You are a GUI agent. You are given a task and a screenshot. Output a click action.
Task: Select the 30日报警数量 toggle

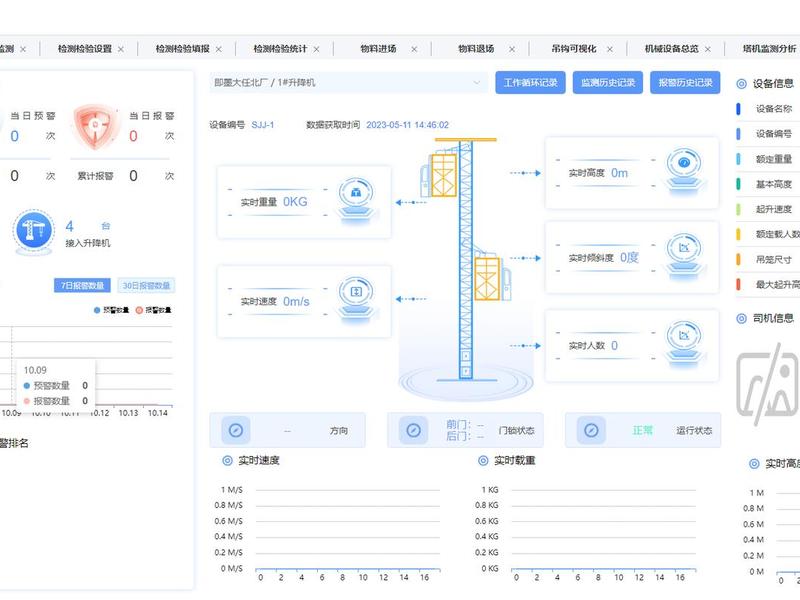point(146,286)
